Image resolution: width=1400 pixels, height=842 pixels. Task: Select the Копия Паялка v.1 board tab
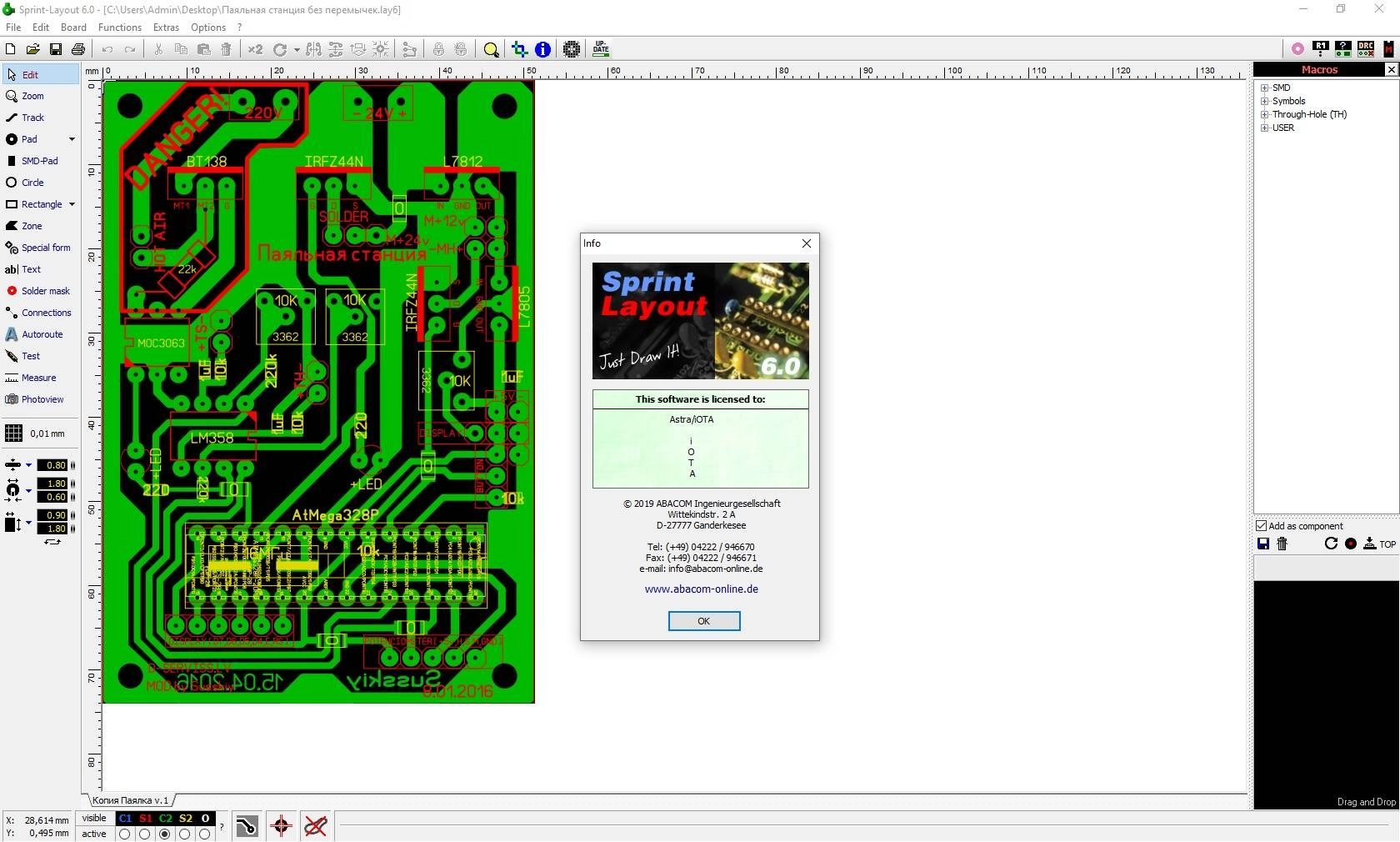point(130,800)
